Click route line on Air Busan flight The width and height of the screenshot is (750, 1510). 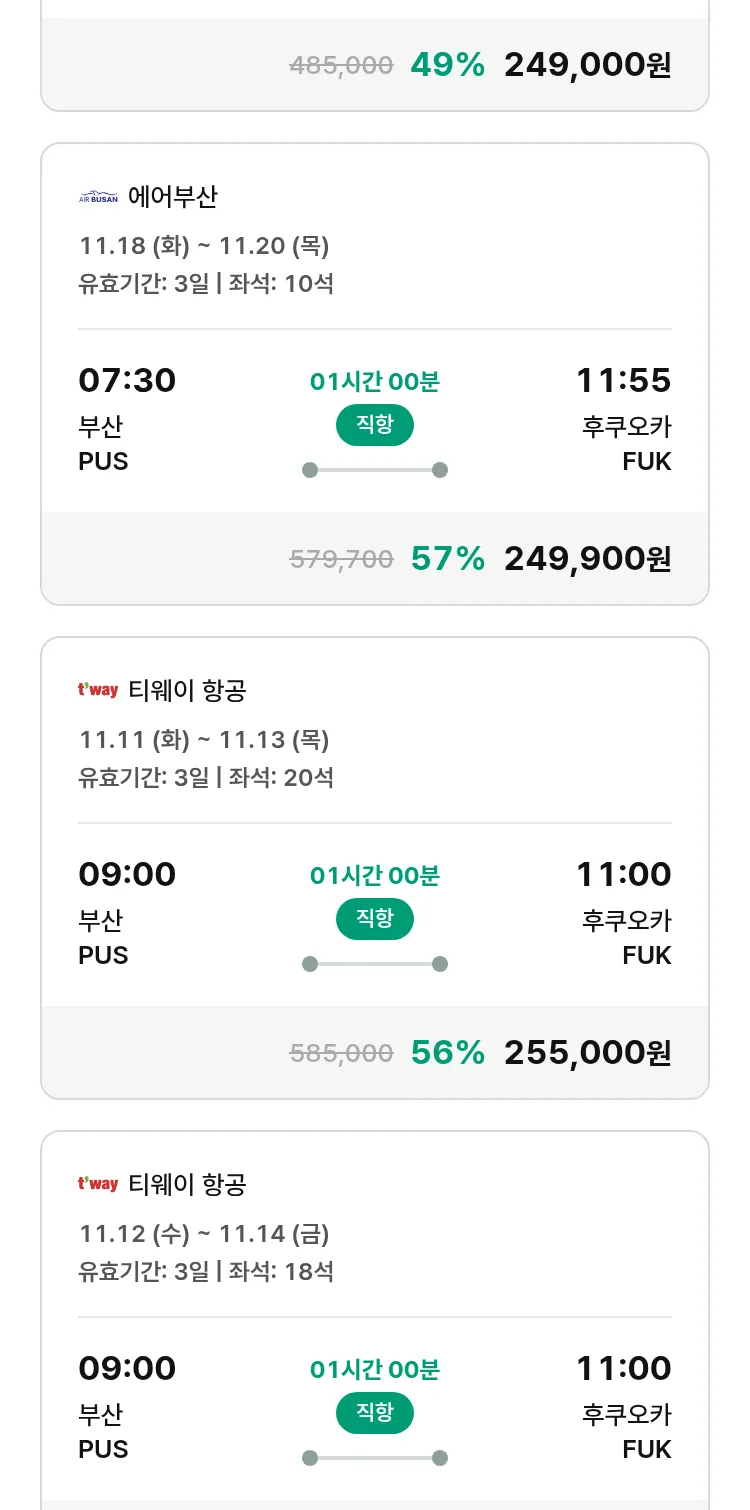click(375, 470)
